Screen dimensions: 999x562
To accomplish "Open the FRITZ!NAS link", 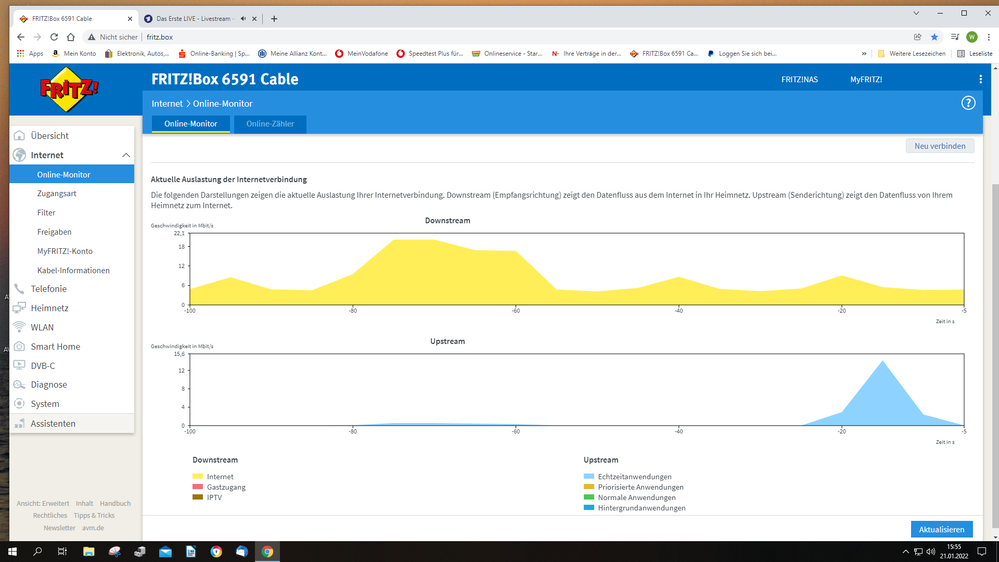I will [800, 80].
